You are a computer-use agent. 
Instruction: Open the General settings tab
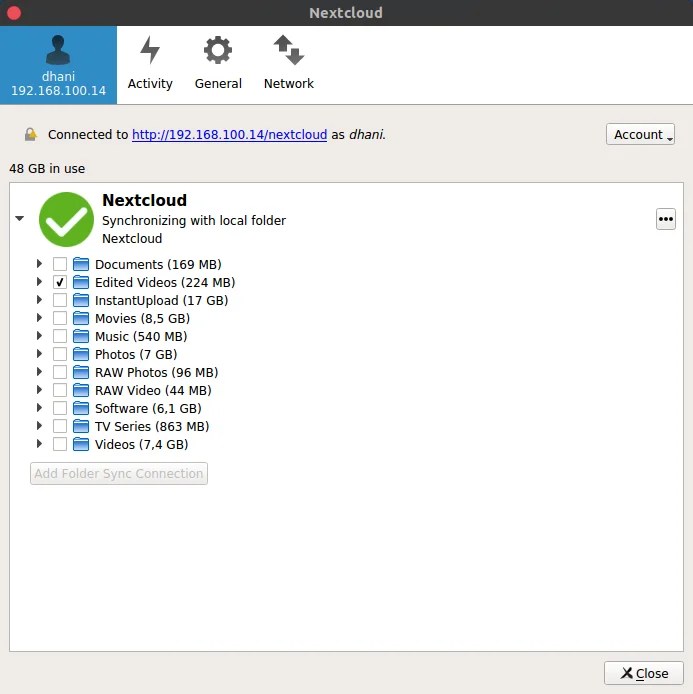(x=218, y=65)
